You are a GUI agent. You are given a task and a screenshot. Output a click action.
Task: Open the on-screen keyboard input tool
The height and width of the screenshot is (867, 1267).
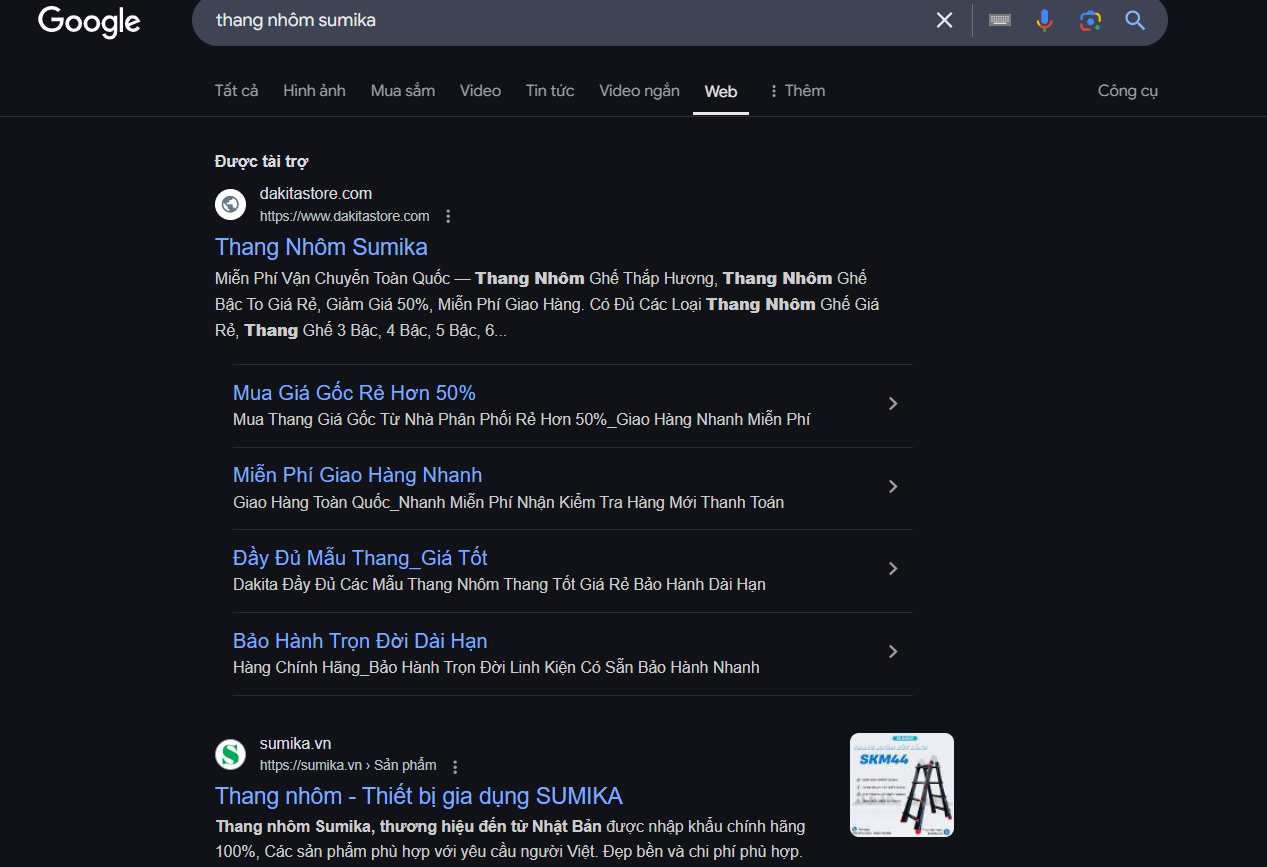(1000, 20)
